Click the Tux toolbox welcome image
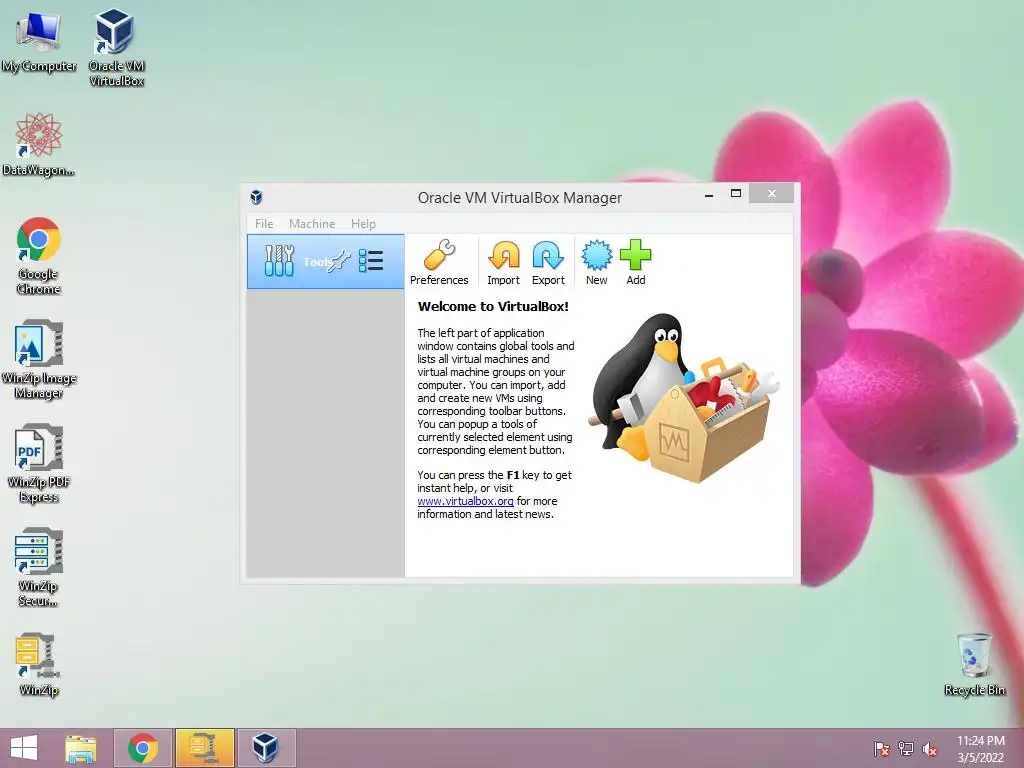The width and height of the screenshot is (1024, 768). click(x=684, y=398)
